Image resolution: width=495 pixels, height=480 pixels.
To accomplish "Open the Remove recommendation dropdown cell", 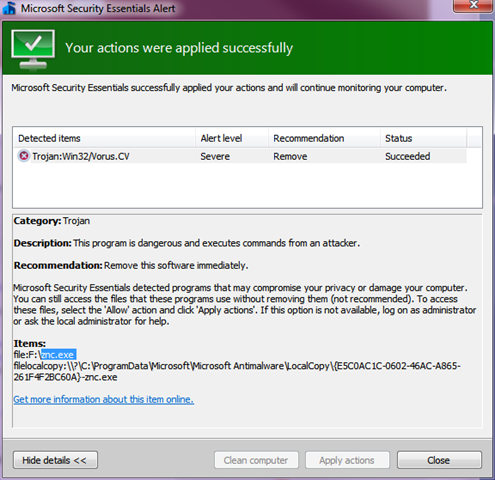I will click(x=290, y=156).
